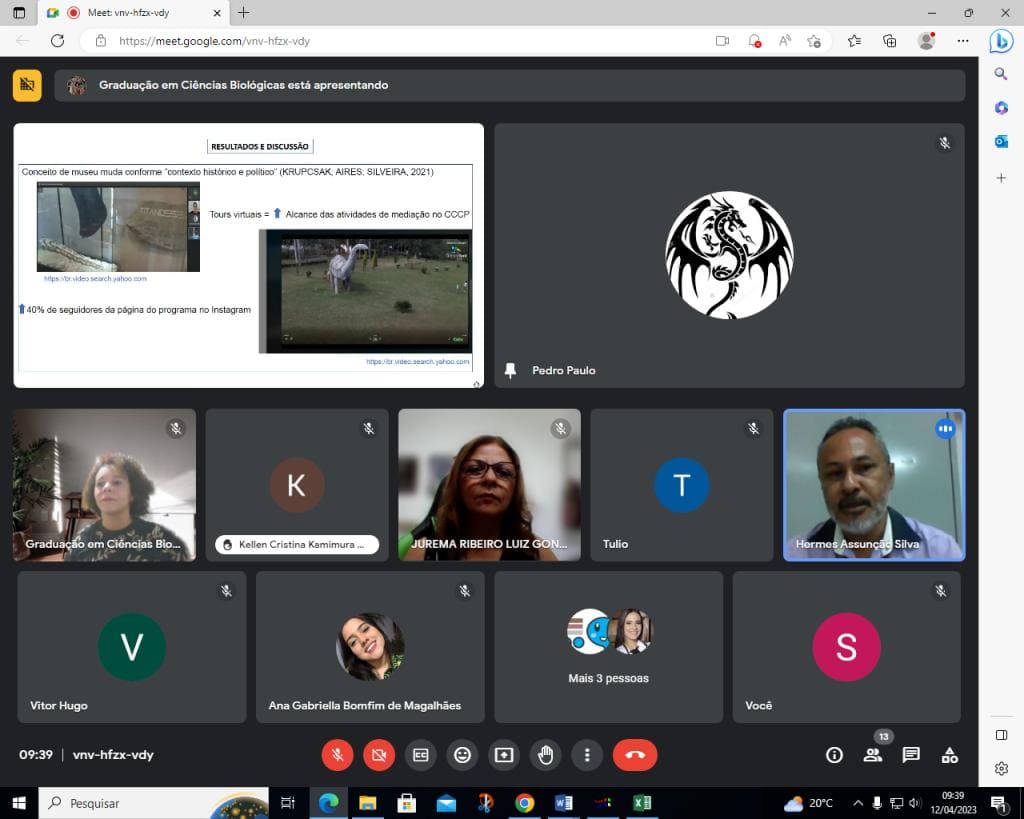Open the activities shapes icon
This screenshot has height=819, width=1024.
point(950,755)
